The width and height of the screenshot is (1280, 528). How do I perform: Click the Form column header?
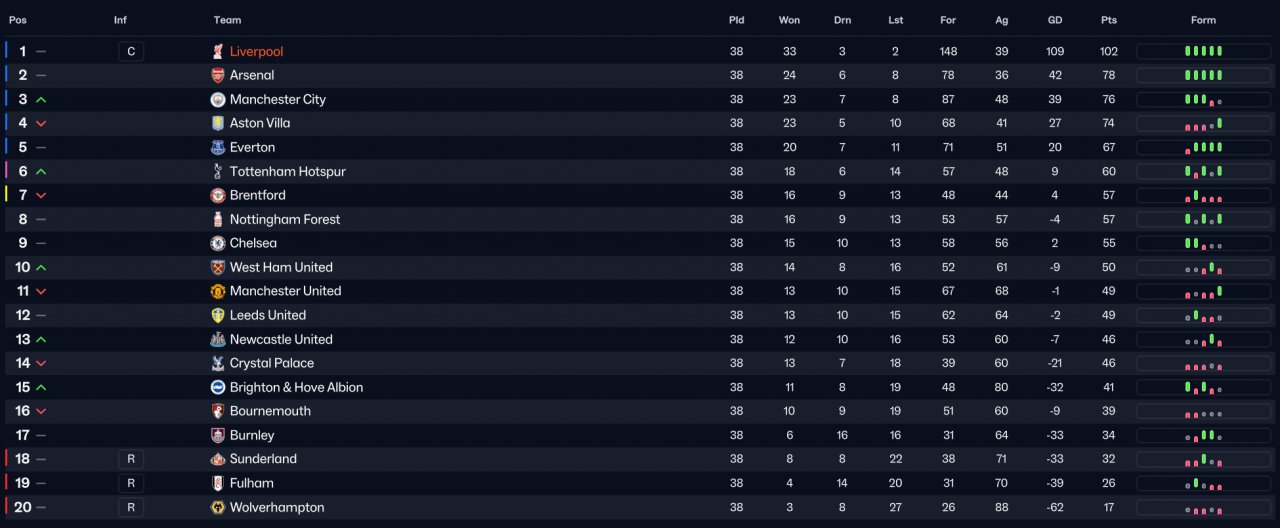pyautogui.click(x=1203, y=20)
